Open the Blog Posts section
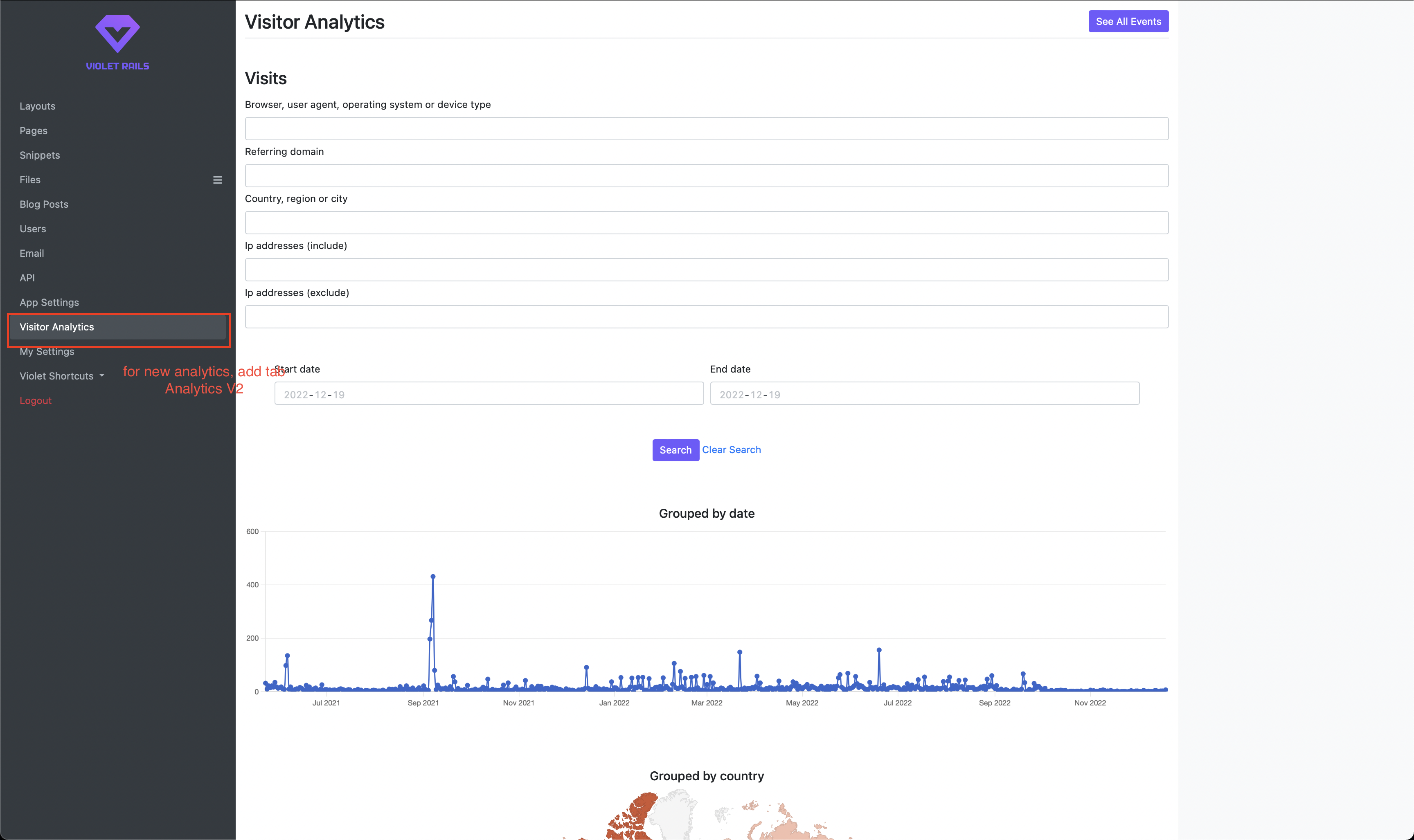 (x=44, y=204)
